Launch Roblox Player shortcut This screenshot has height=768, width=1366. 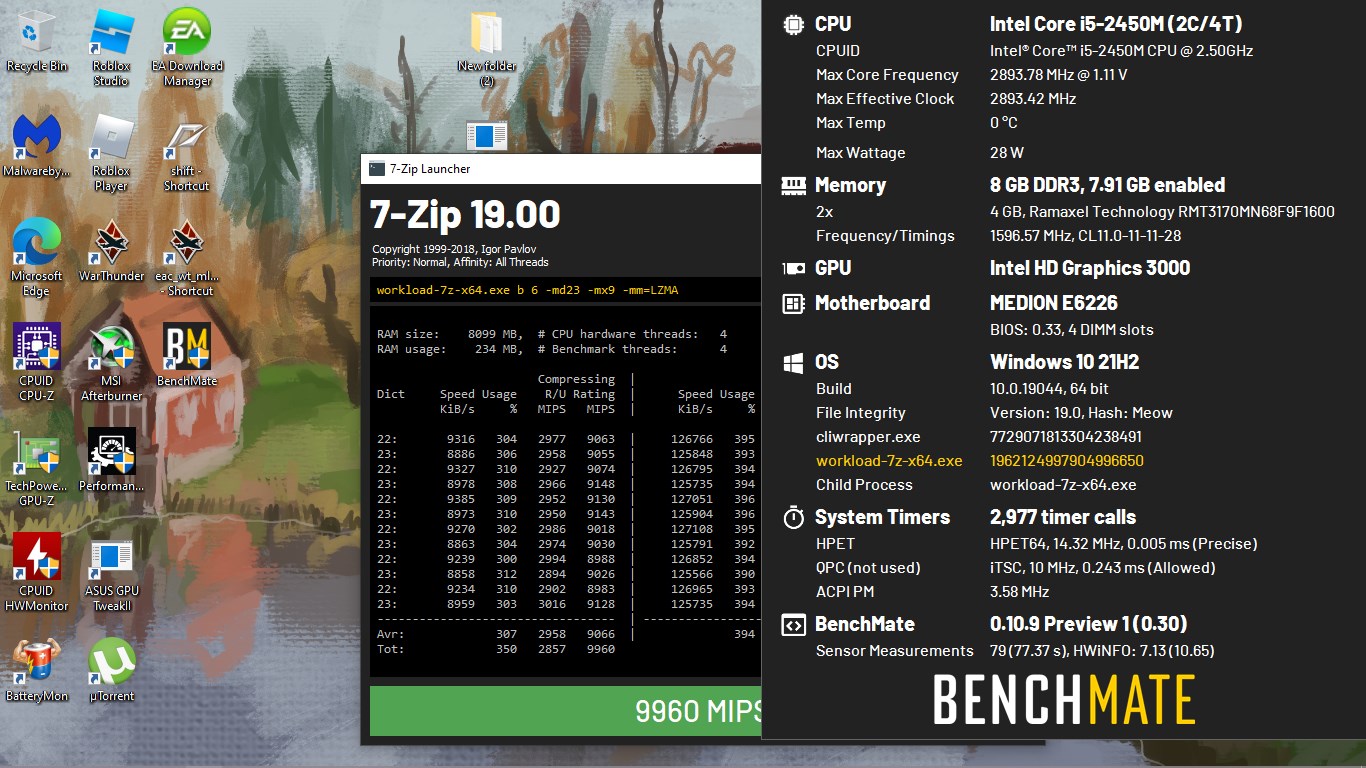[111, 152]
